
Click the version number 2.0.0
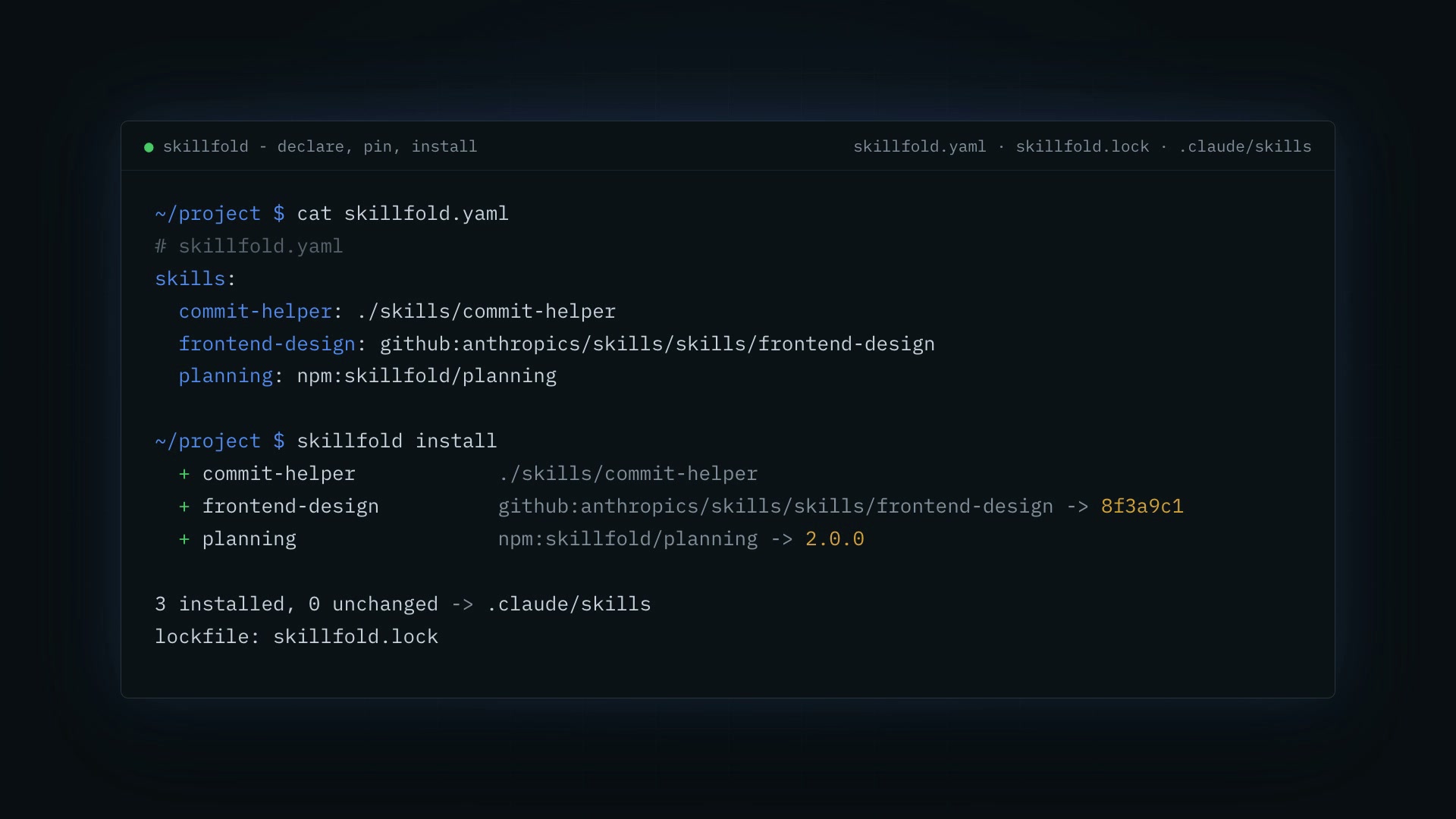click(835, 539)
